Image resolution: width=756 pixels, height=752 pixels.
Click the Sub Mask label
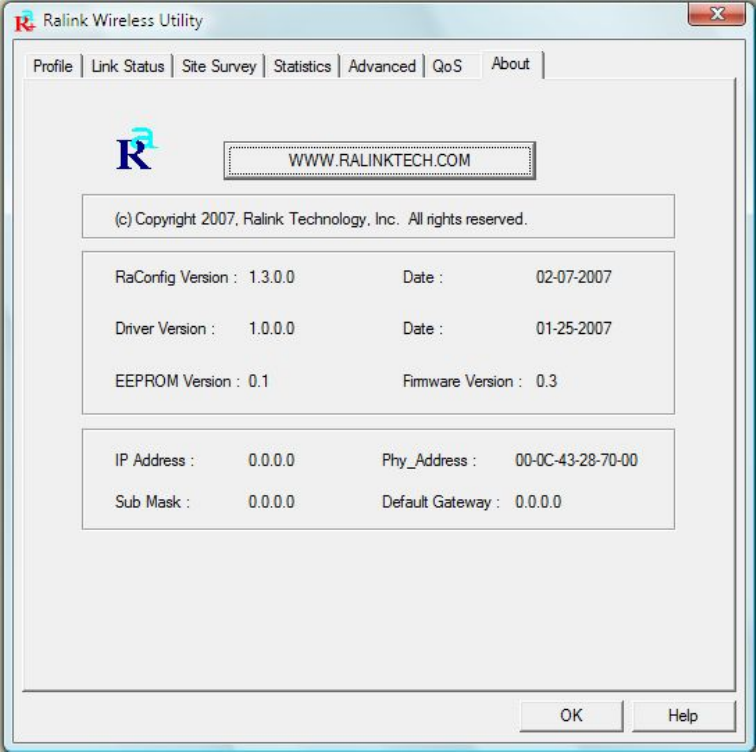[152, 502]
